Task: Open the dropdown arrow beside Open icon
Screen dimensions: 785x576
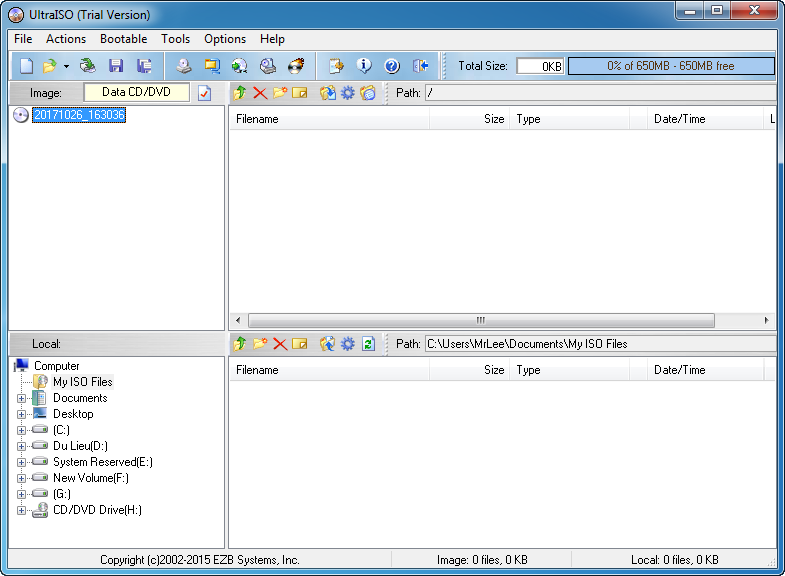Action: pos(66,67)
